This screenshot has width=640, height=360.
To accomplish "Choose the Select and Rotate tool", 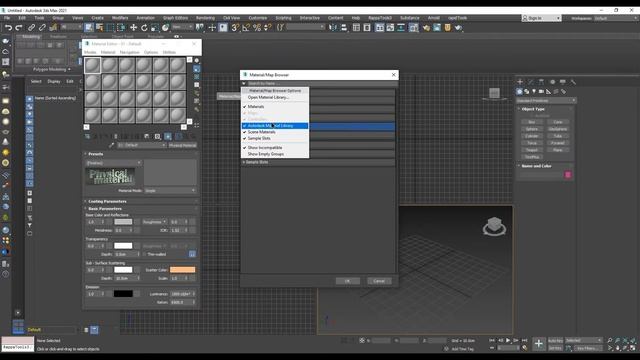I will point(144,28).
